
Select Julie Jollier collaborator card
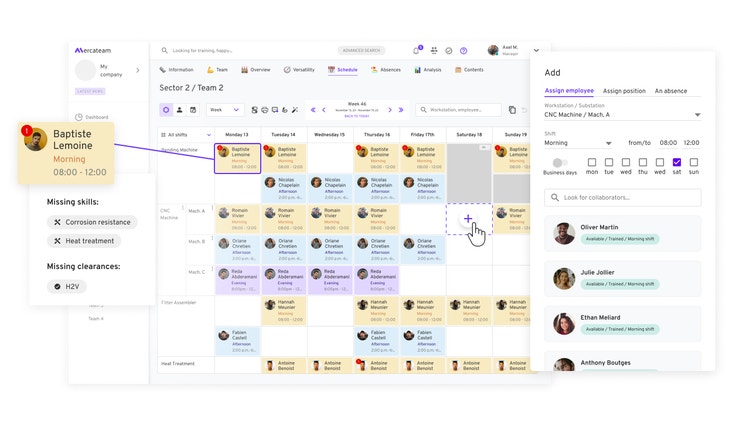tap(622, 278)
